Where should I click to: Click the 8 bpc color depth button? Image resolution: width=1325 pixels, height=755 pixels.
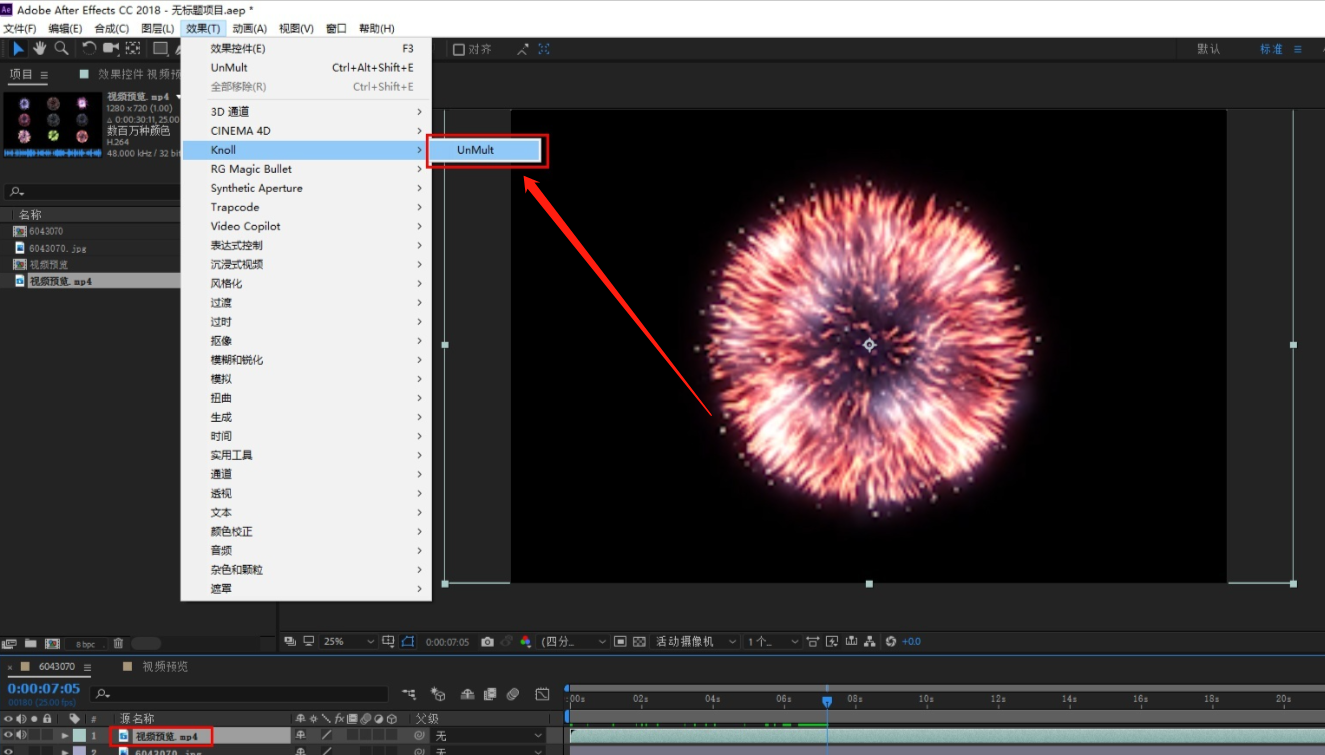pyautogui.click(x=86, y=644)
